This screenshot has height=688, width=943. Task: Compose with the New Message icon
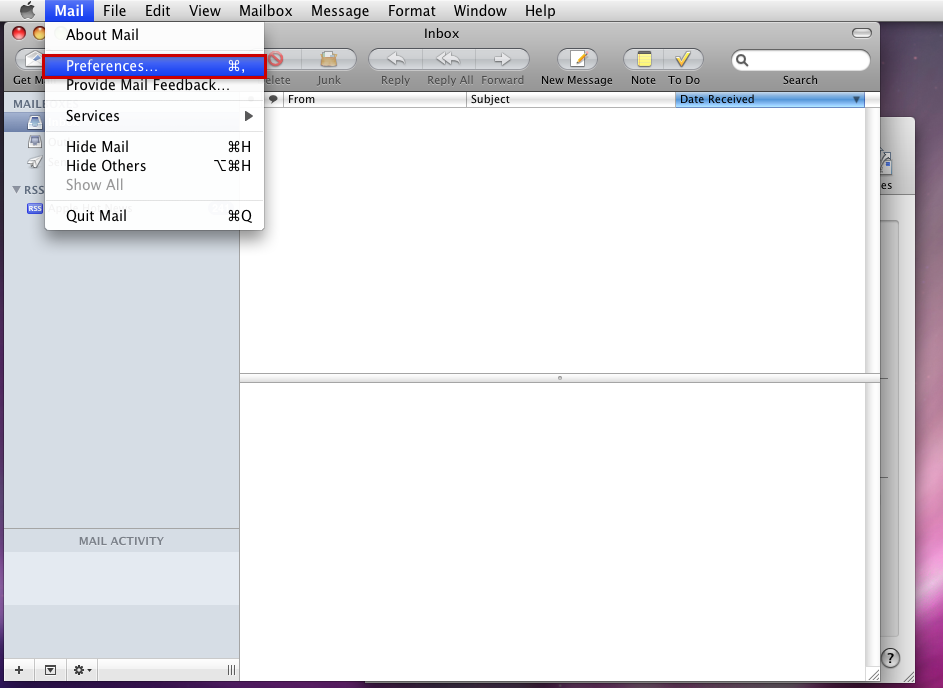click(x=577, y=59)
